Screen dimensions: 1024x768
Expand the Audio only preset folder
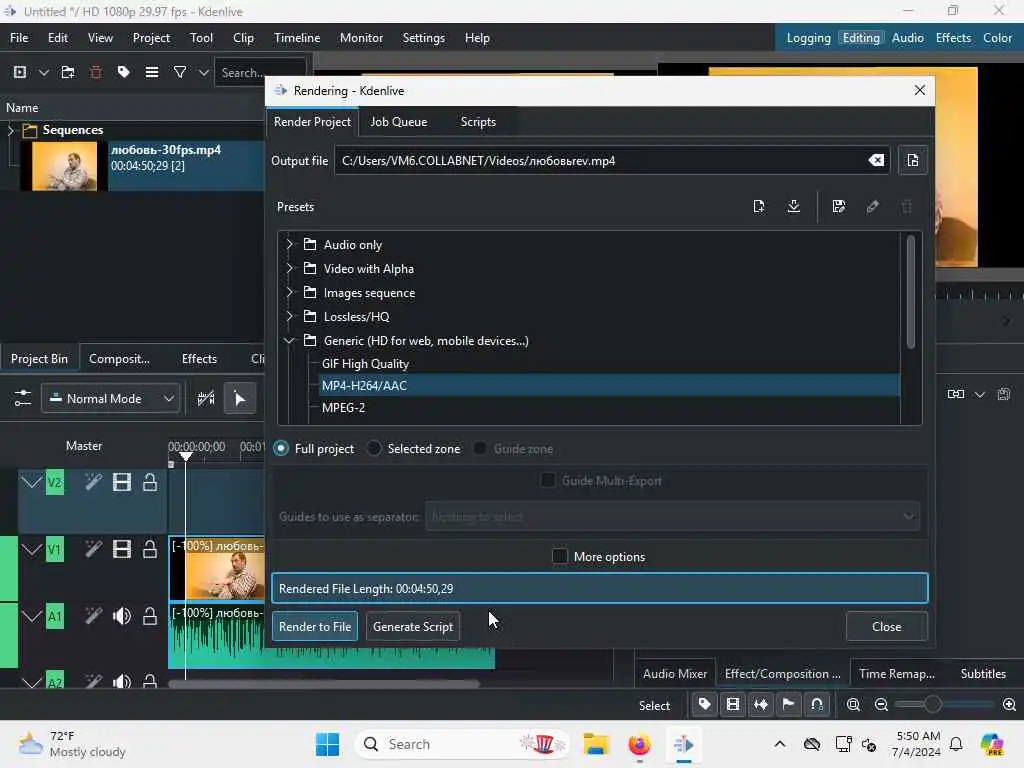point(289,244)
